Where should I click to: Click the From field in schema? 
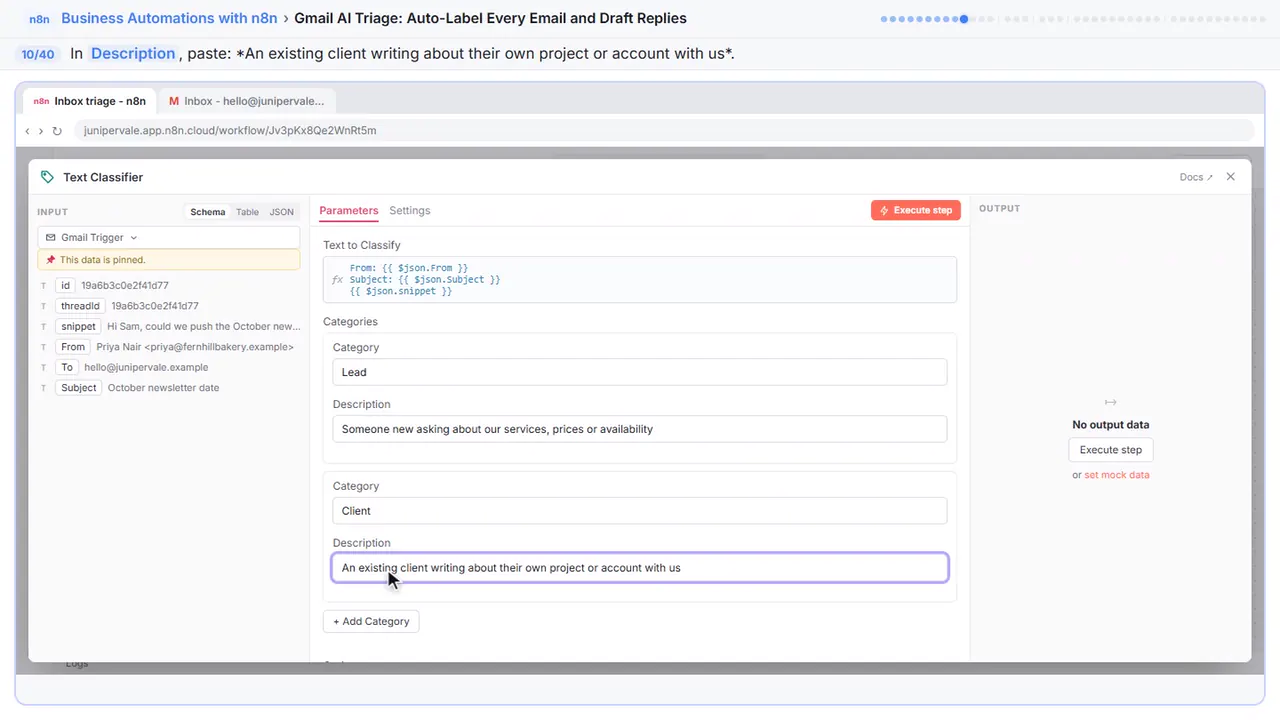pyautogui.click(x=73, y=347)
